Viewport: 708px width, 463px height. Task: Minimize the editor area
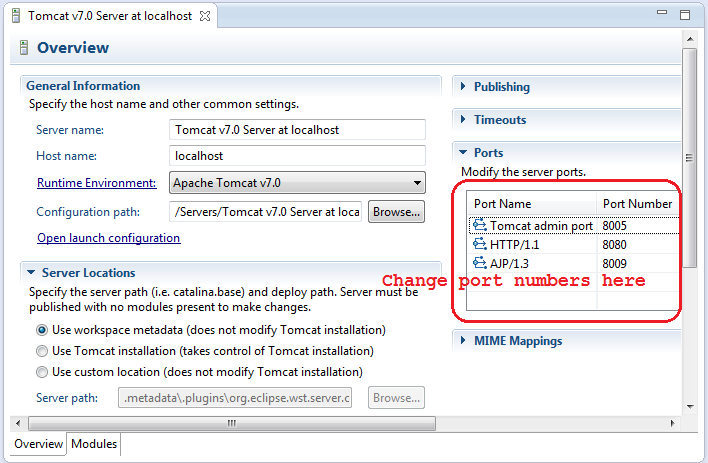click(x=662, y=13)
